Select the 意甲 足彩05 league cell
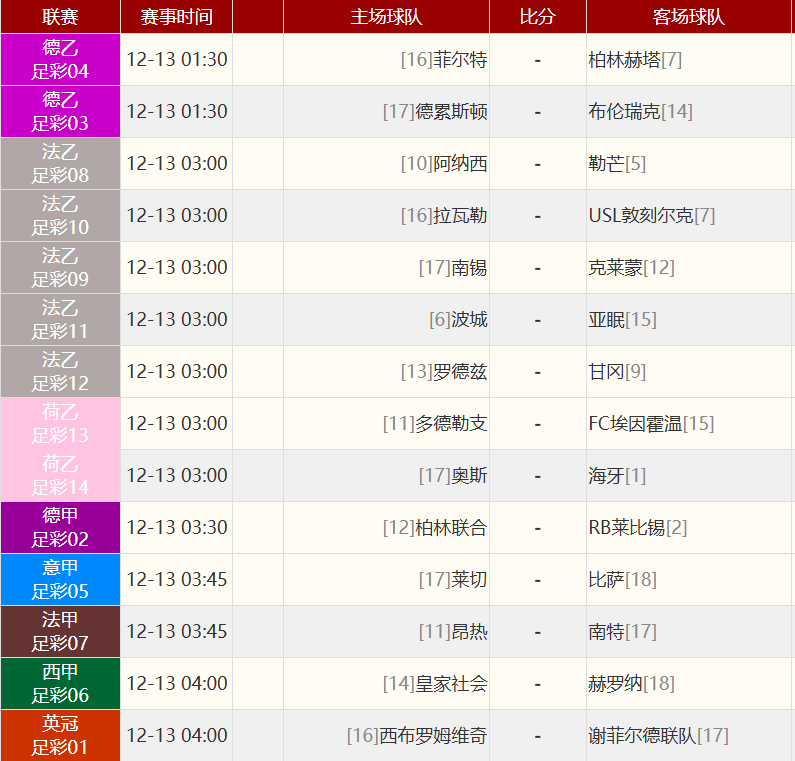795x761 pixels. pyautogui.click(x=60, y=579)
